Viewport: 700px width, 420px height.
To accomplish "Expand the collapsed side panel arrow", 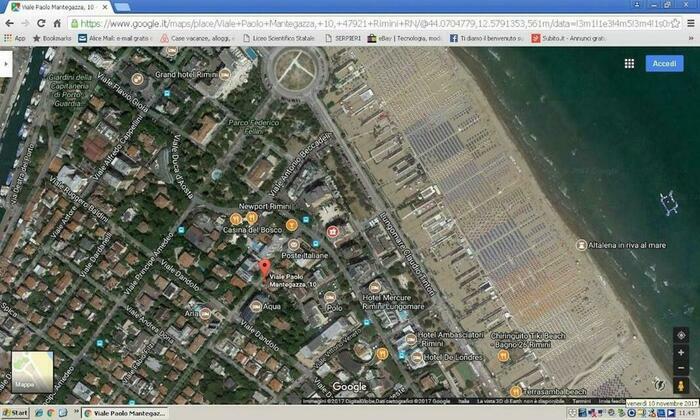I will tap(6, 64).
